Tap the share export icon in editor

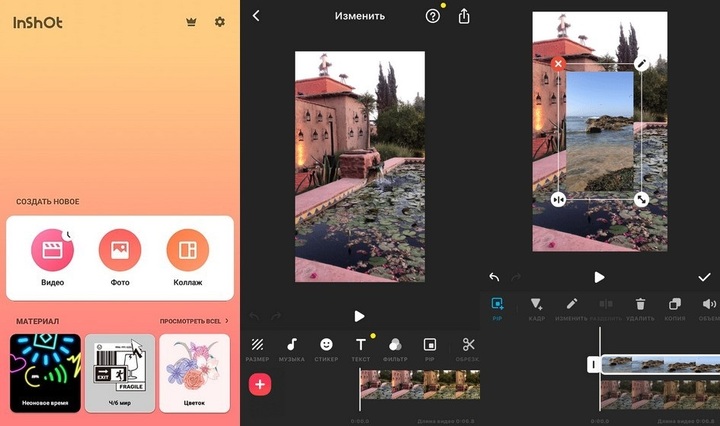click(x=464, y=16)
